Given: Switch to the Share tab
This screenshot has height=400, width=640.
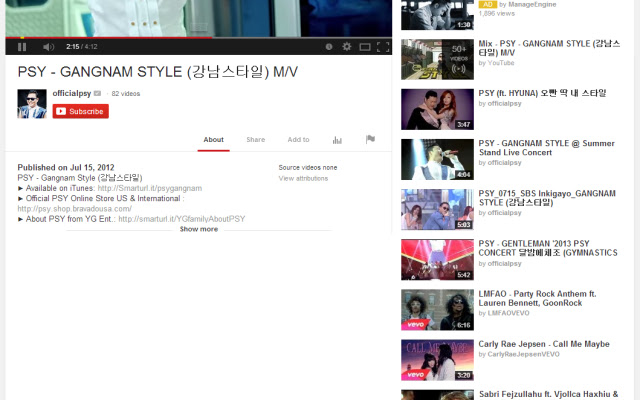Looking at the screenshot, I should click(x=256, y=140).
